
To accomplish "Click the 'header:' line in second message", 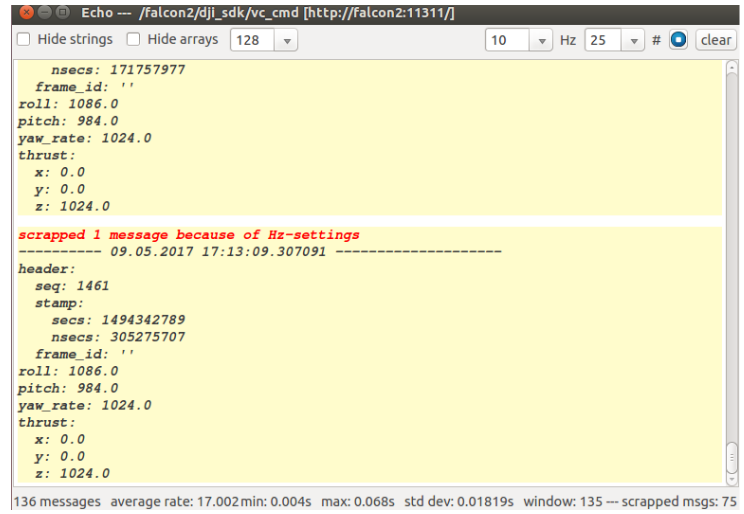I will [46, 269].
